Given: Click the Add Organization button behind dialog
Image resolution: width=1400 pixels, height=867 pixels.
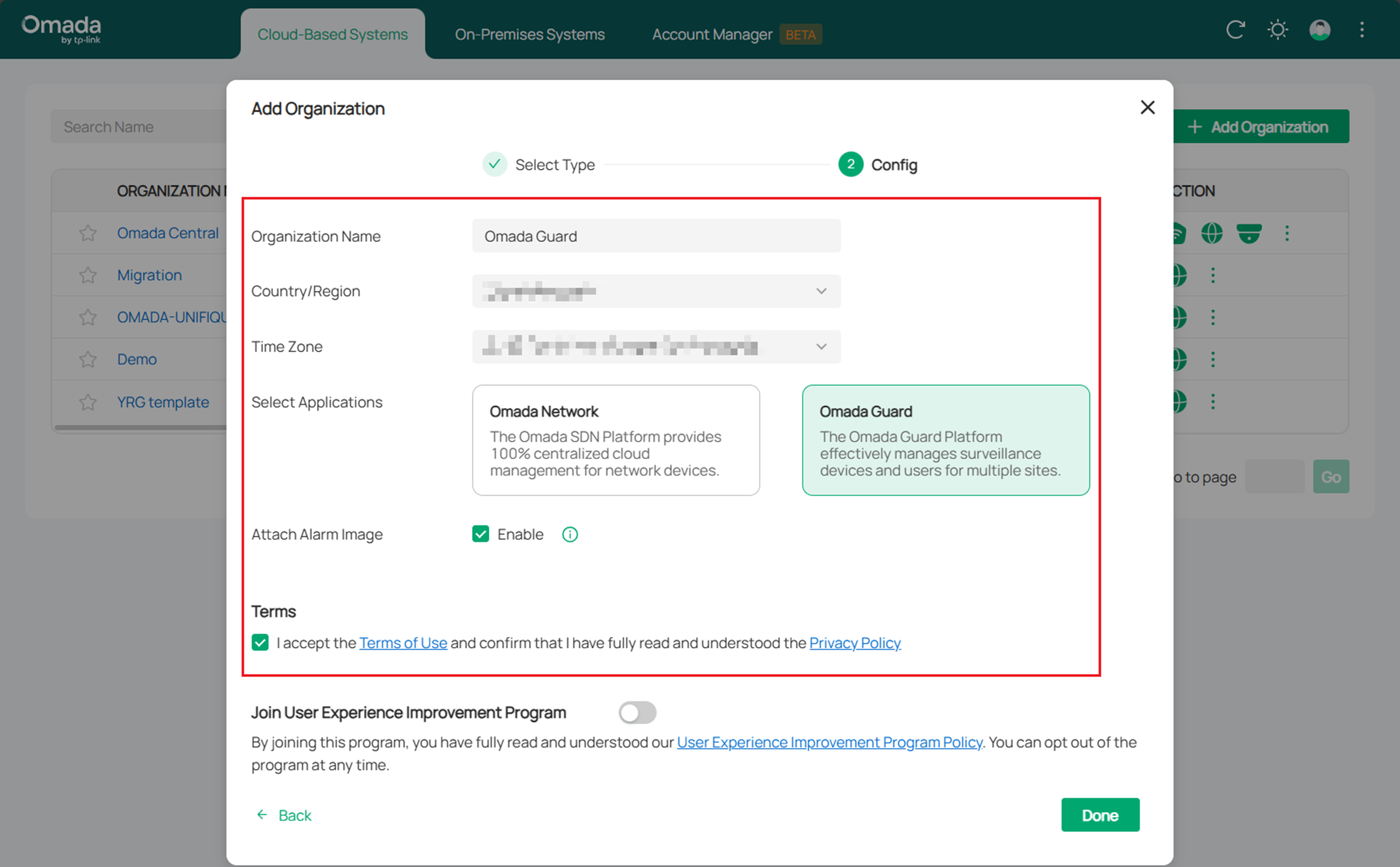Looking at the screenshot, I should (1260, 127).
